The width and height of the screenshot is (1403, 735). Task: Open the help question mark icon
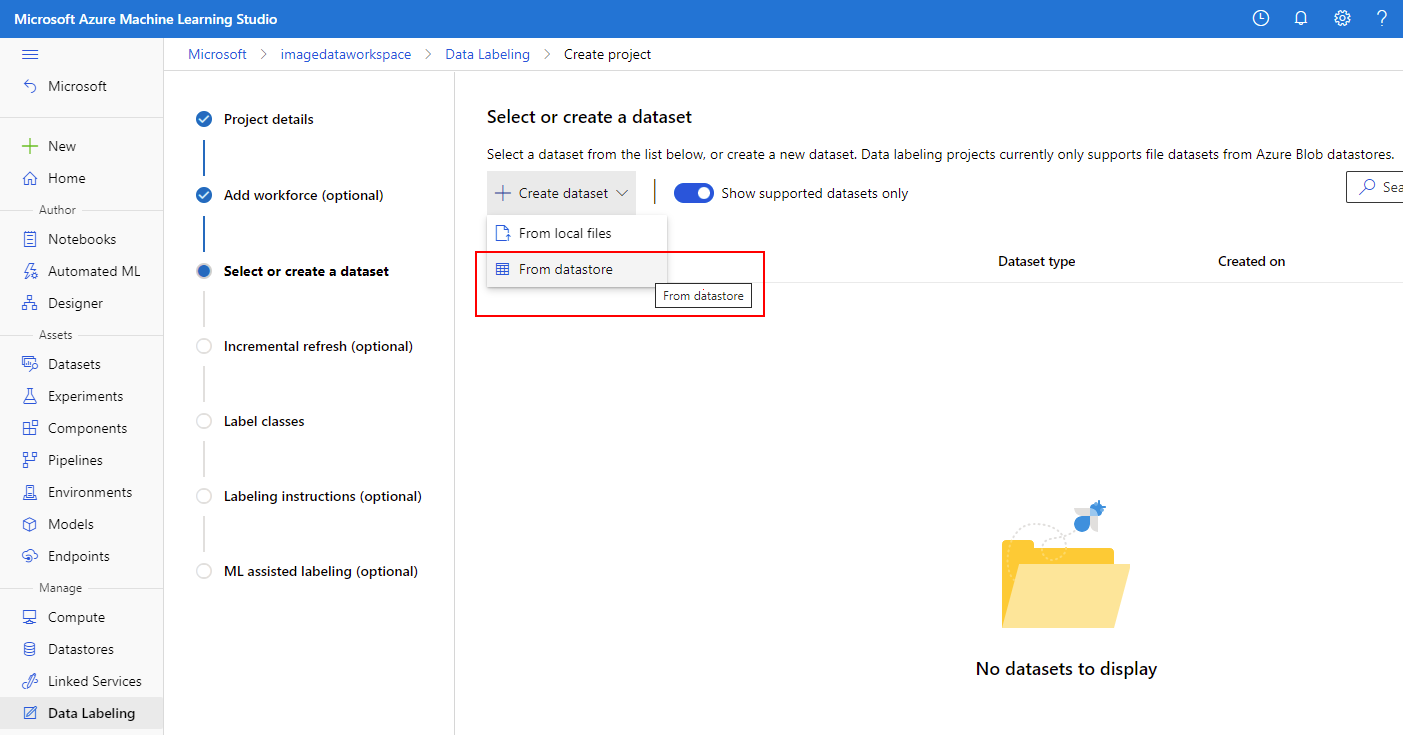pyautogui.click(x=1382, y=18)
